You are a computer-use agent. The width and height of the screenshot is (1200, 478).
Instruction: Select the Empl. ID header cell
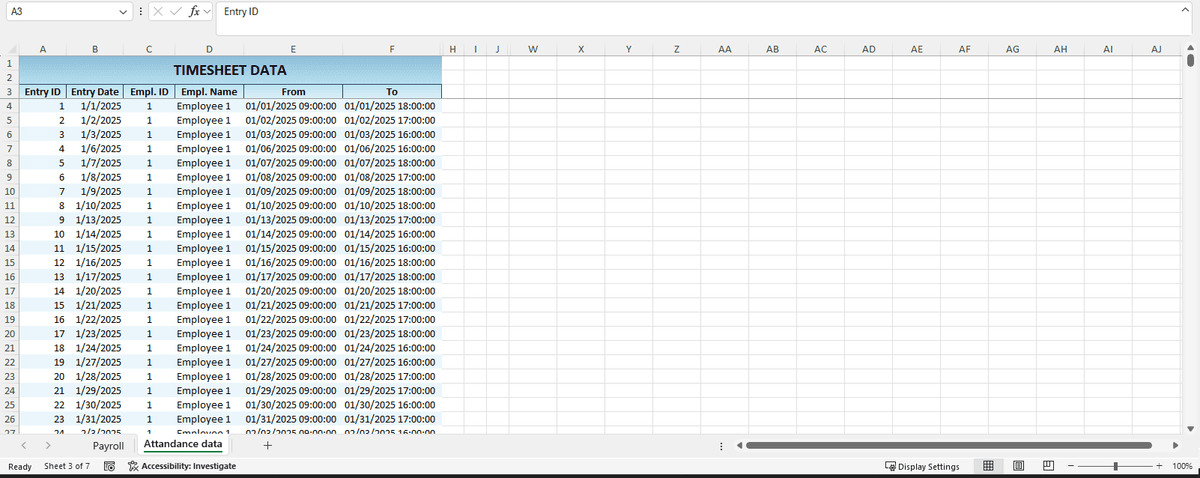pos(149,91)
